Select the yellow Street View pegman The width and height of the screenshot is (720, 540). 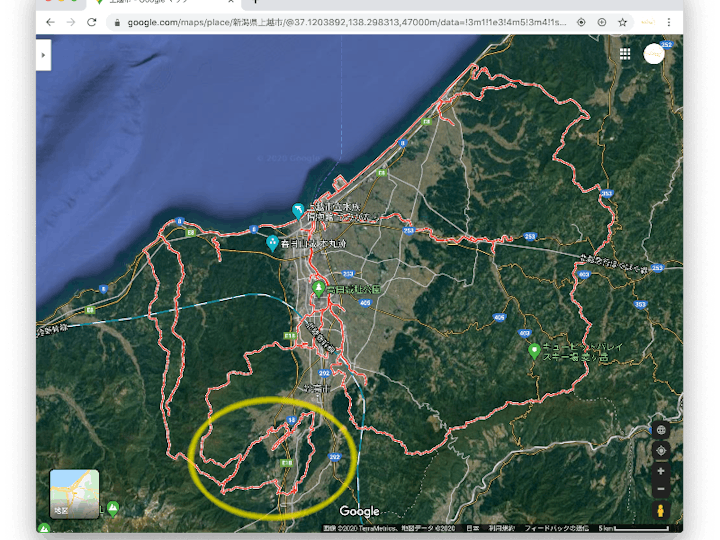661,511
